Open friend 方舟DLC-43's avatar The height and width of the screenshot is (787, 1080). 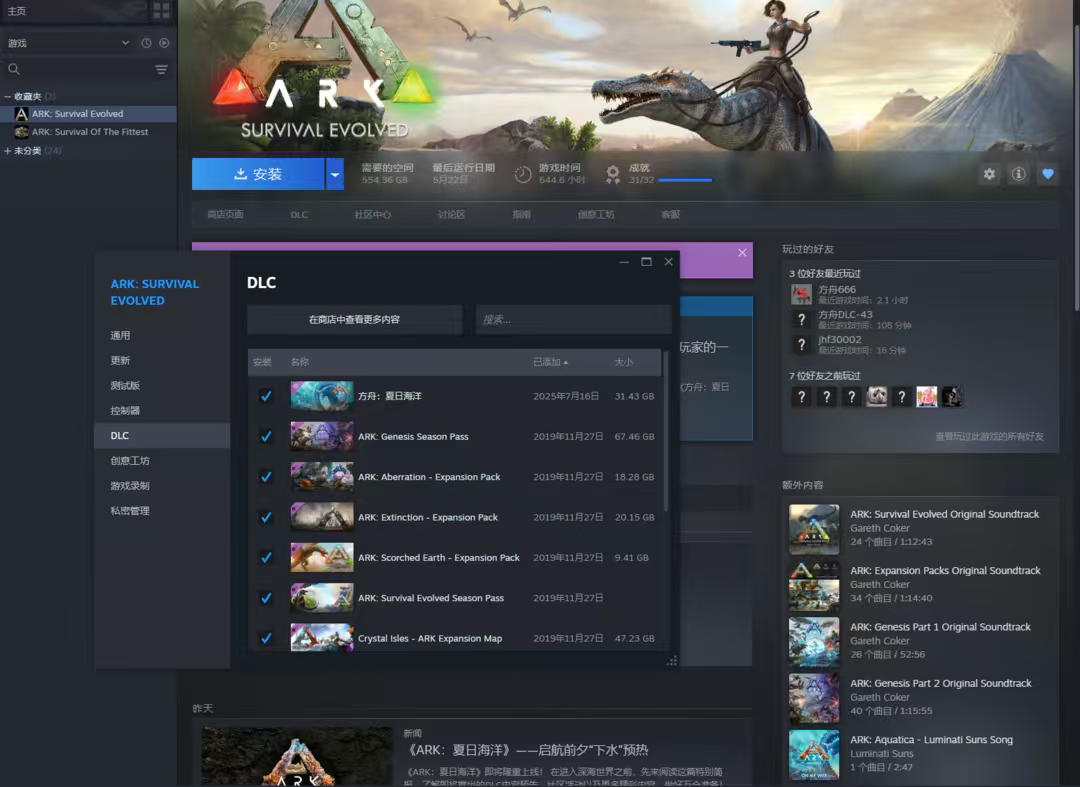tap(801, 319)
